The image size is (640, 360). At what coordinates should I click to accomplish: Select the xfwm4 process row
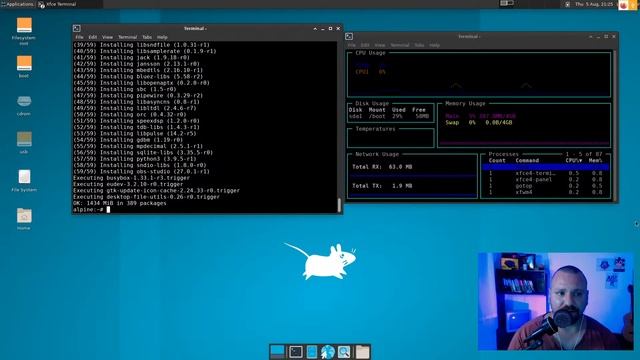[x=545, y=192]
